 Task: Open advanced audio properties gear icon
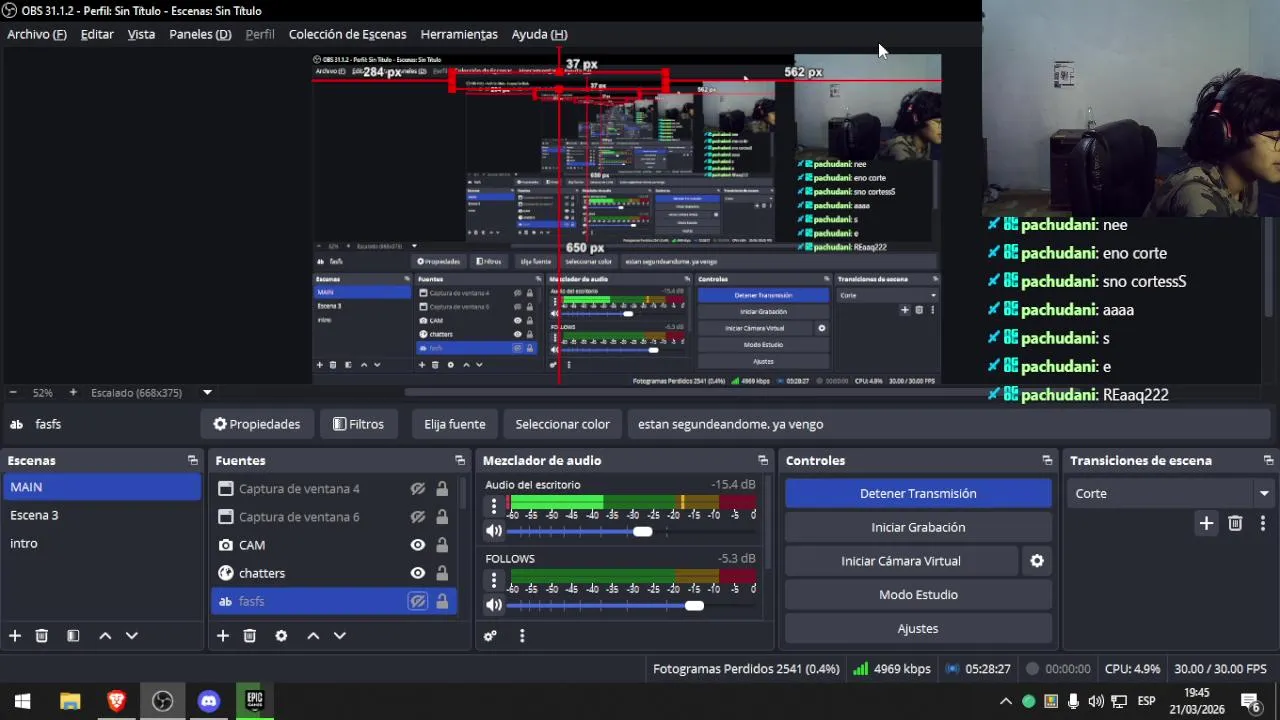(490, 636)
